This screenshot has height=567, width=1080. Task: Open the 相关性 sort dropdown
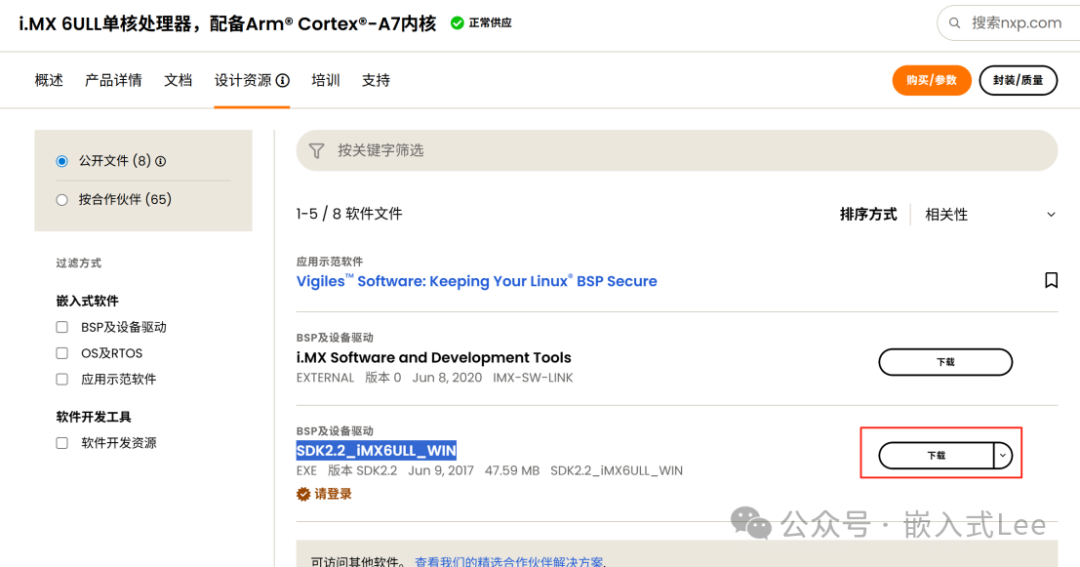click(x=990, y=214)
